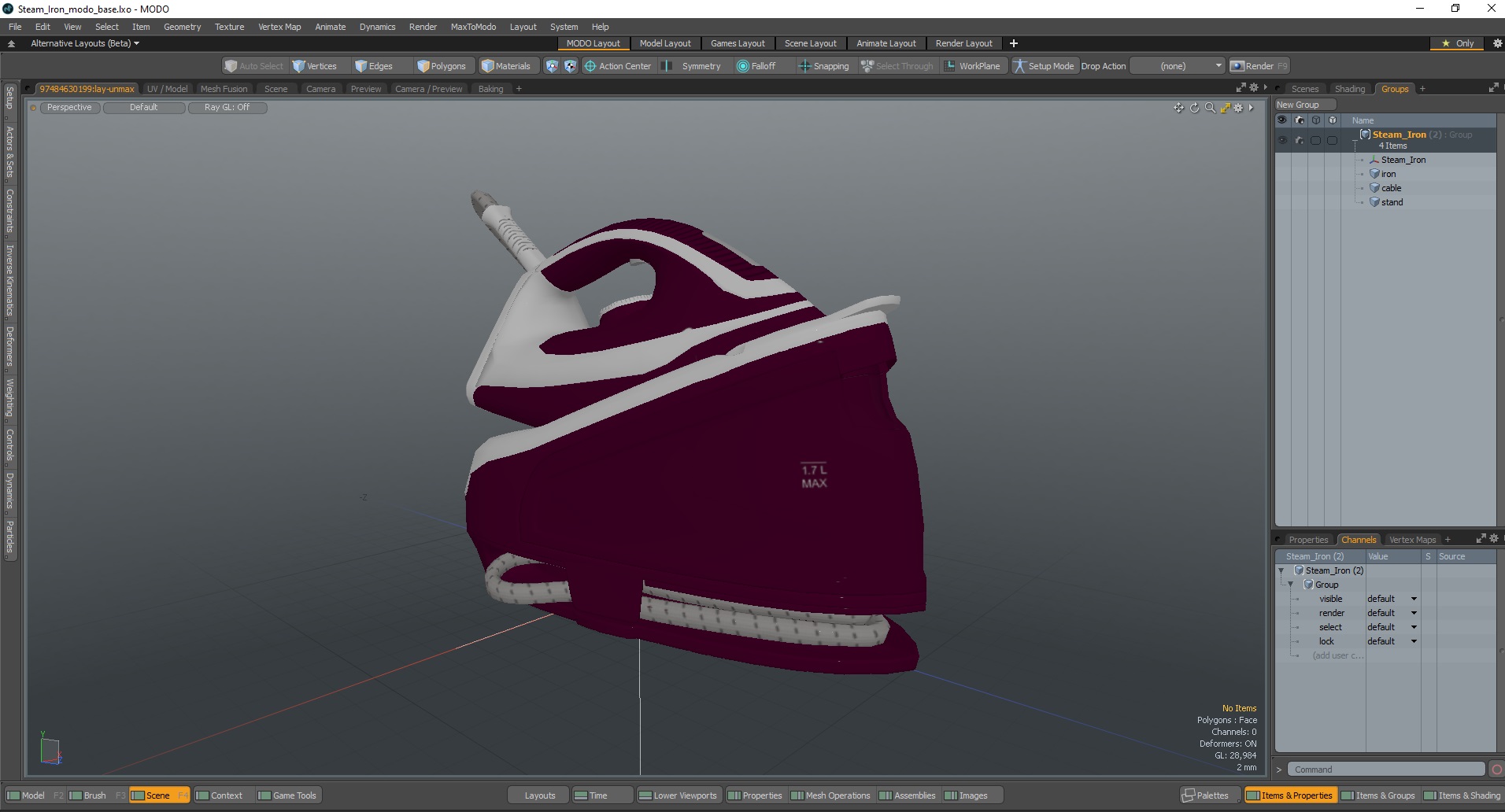Viewport: 1505px width, 812px height.
Task: Click the checkered sphere icon in toolbar
Action: [x=570, y=66]
